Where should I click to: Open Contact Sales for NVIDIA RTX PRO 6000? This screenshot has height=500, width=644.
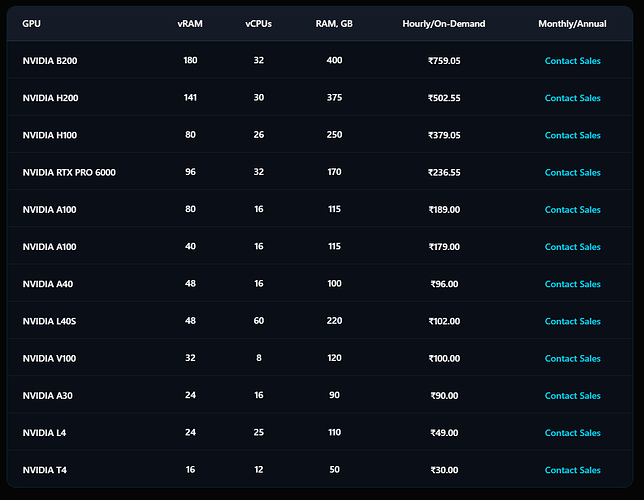[x=573, y=173]
